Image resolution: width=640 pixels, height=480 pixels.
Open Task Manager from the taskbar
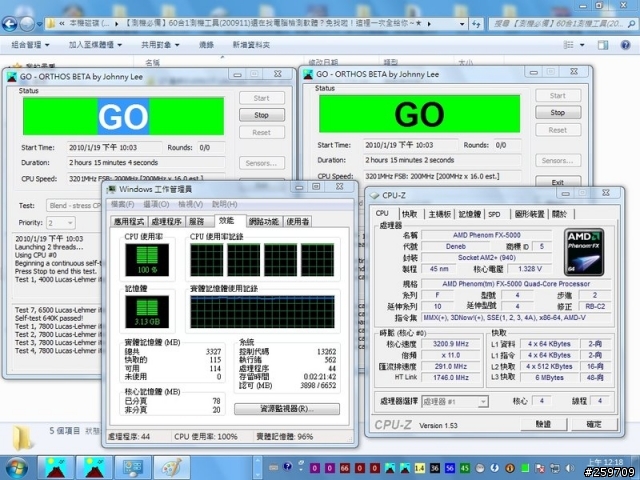click(x=133, y=468)
